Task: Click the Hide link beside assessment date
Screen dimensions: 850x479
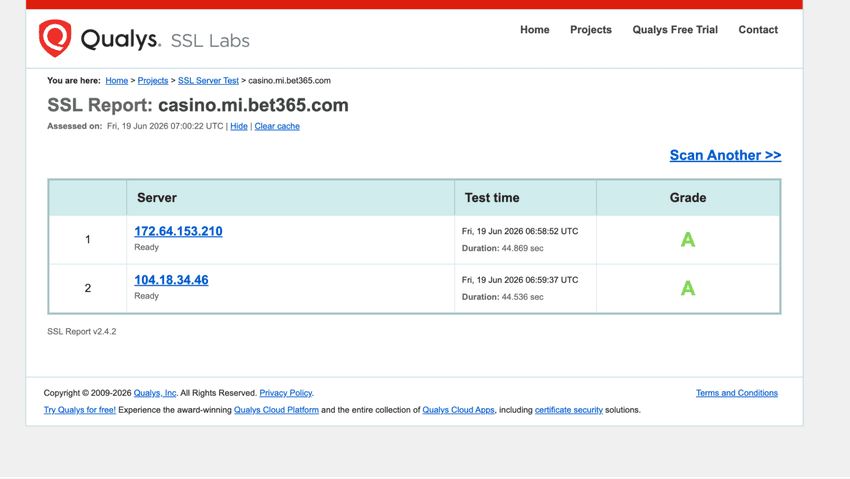Action: 239,126
